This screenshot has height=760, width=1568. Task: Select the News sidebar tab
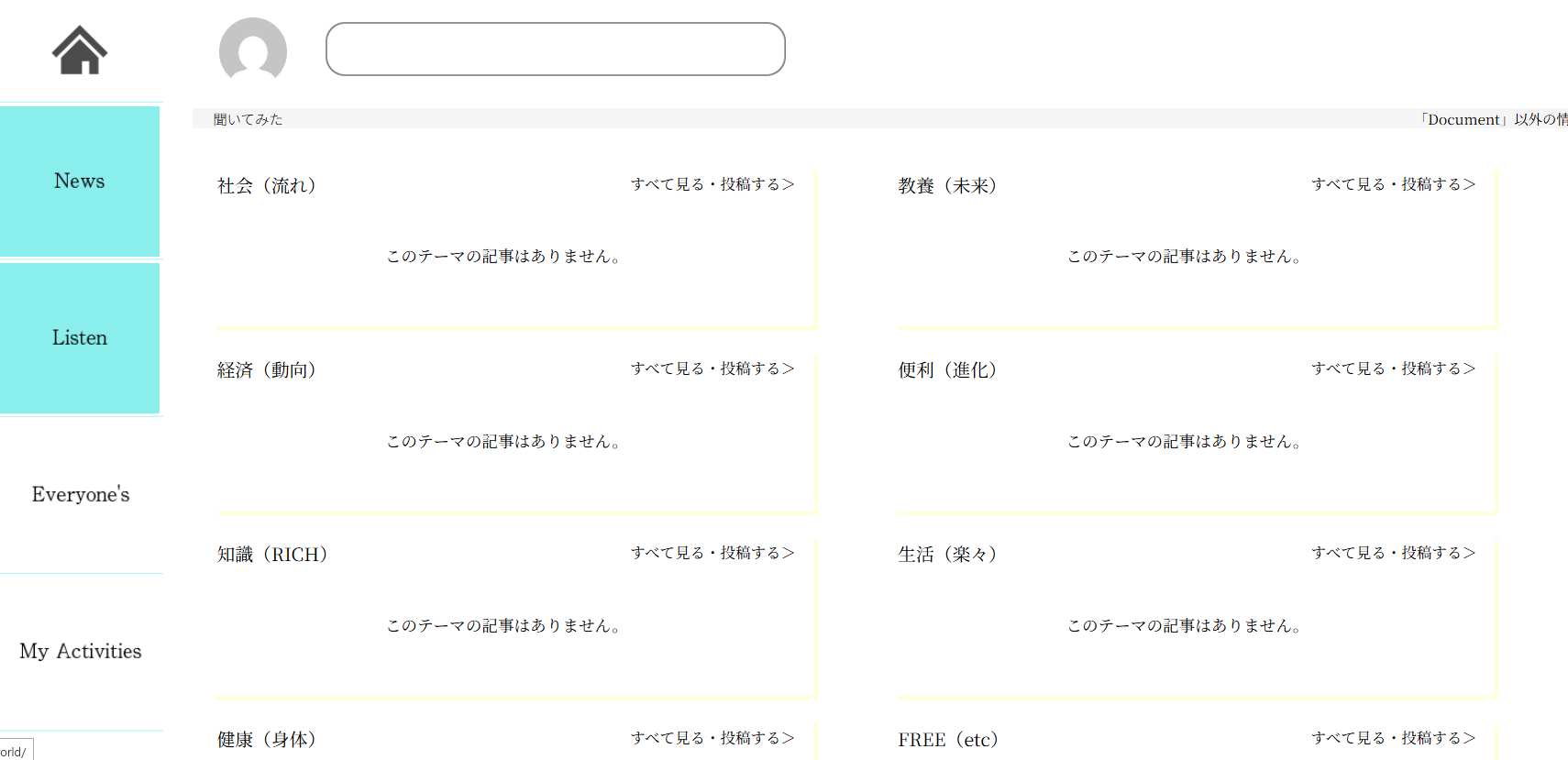[x=80, y=182]
